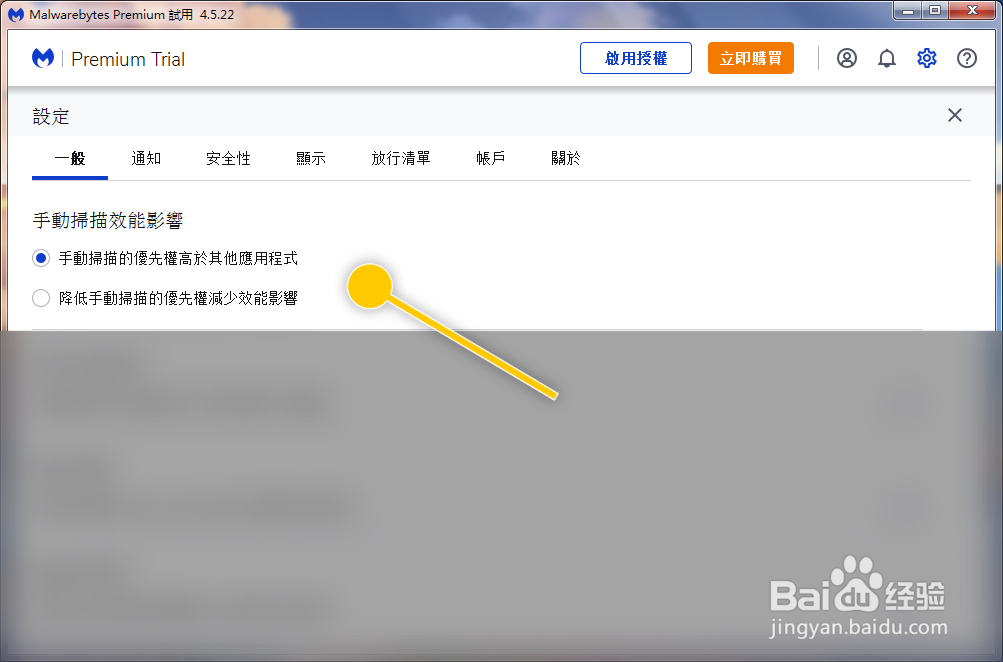1003x662 pixels.
Task: Open notifications bell icon
Action: [x=887, y=58]
